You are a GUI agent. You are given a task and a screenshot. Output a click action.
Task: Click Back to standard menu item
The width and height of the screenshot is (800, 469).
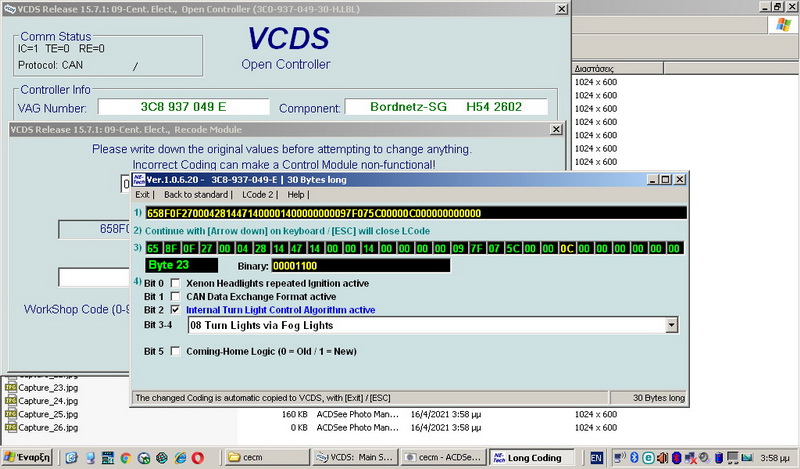196,194
